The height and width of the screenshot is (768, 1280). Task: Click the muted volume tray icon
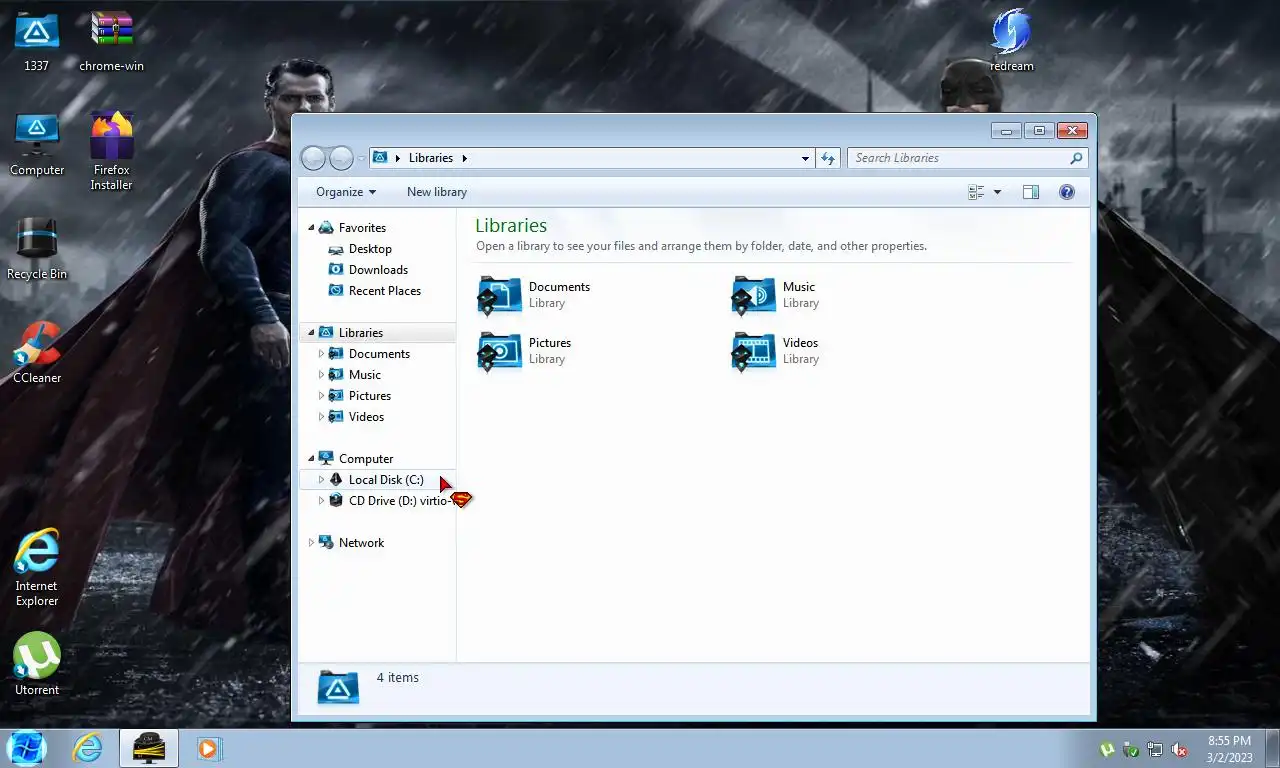coord(1179,749)
